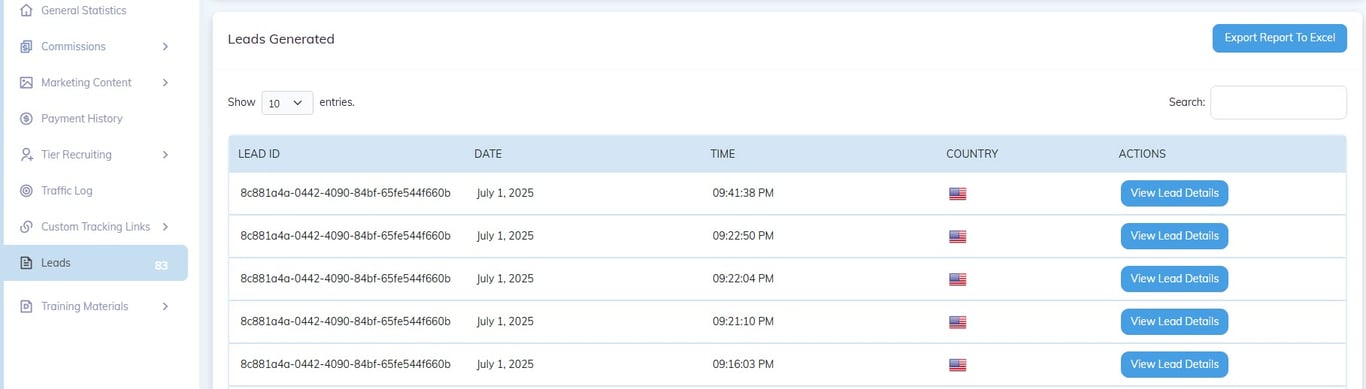Click the 09:22:50 PM time cell
Screen dimensions: 1366x389
pyautogui.click(x=743, y=236)
